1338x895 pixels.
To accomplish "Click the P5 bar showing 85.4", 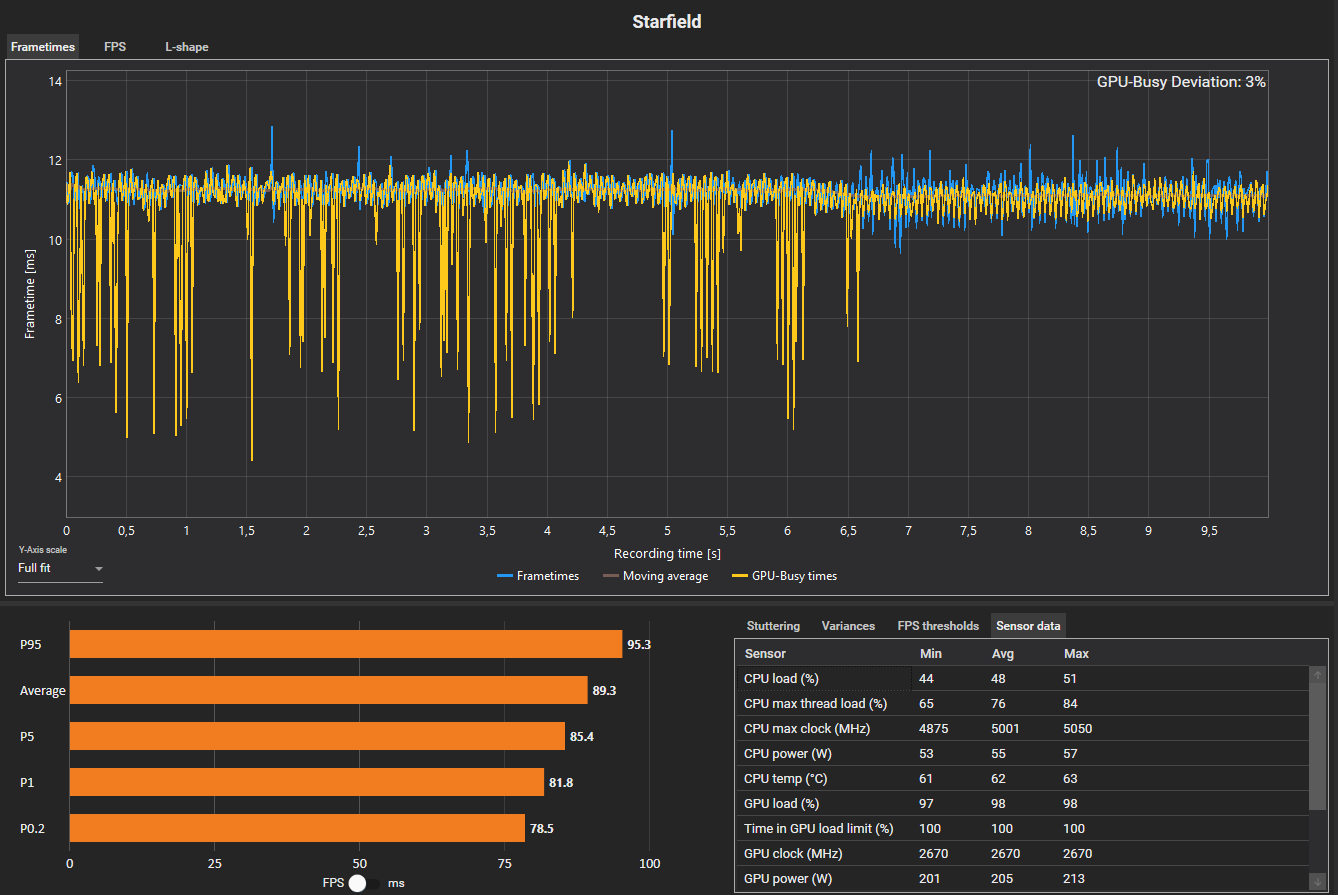I will coord(317,736).
